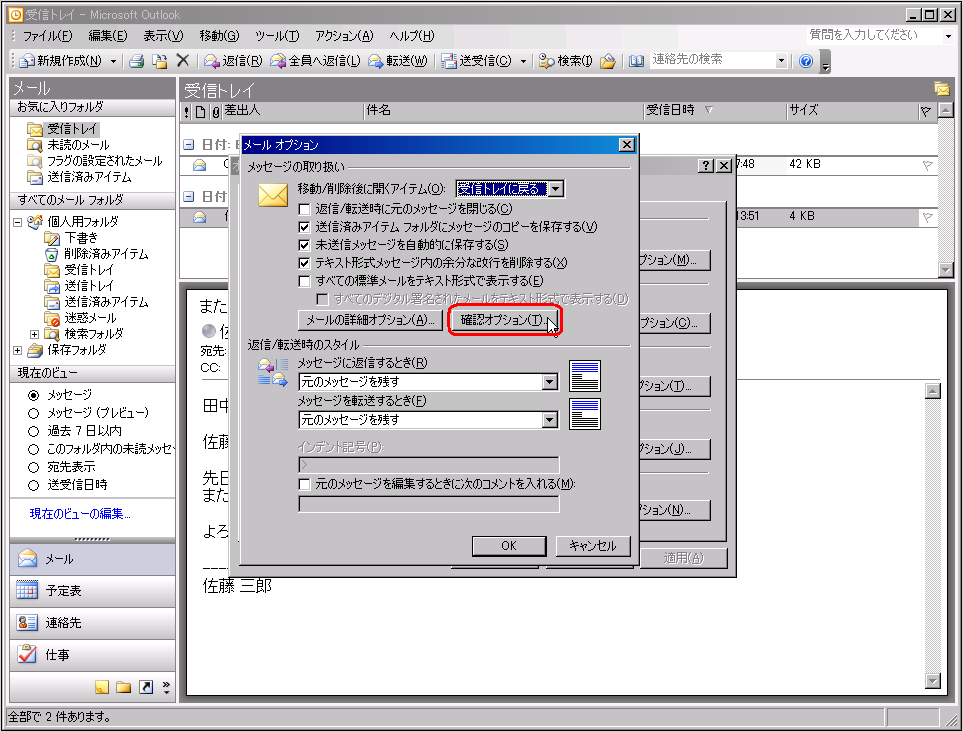Click the 全員へ返信 reply-all toolbar button
This screenshot has width=963, height=732.
click(316, 61)
